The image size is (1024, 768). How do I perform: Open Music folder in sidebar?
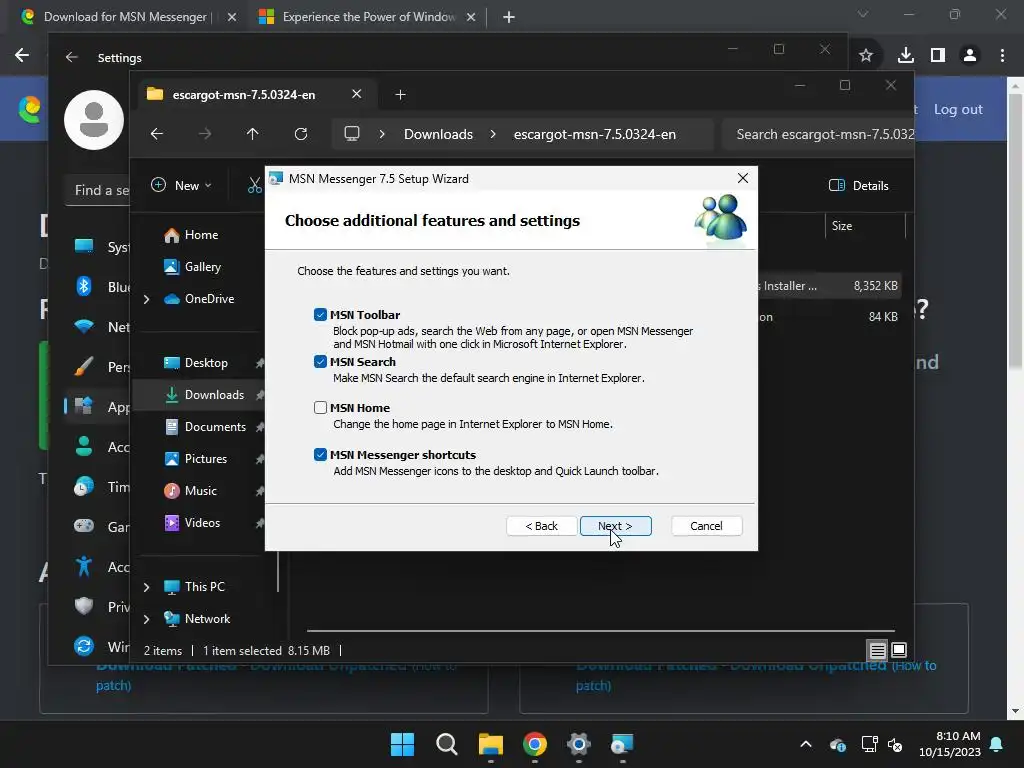click(200, 490)
